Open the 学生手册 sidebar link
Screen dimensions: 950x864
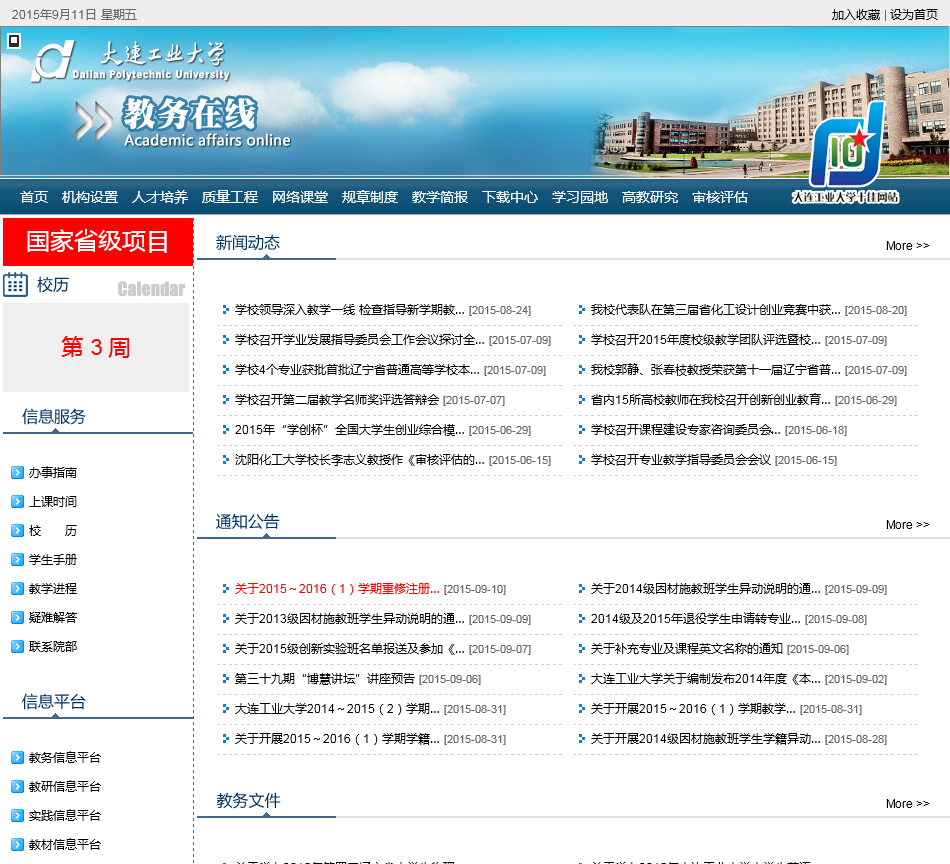(53, 560)
